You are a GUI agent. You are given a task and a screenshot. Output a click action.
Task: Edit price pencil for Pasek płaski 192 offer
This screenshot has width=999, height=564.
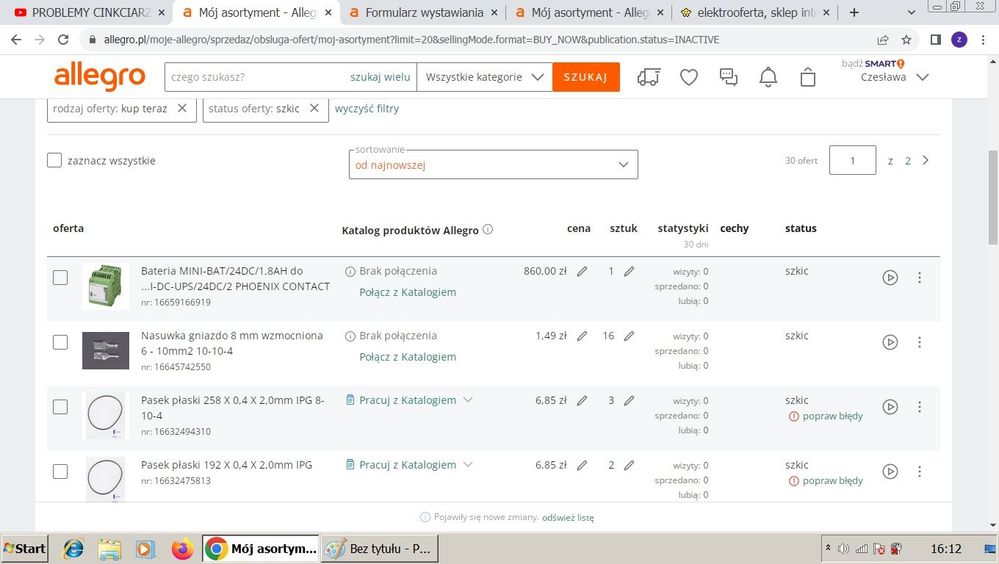582,465
